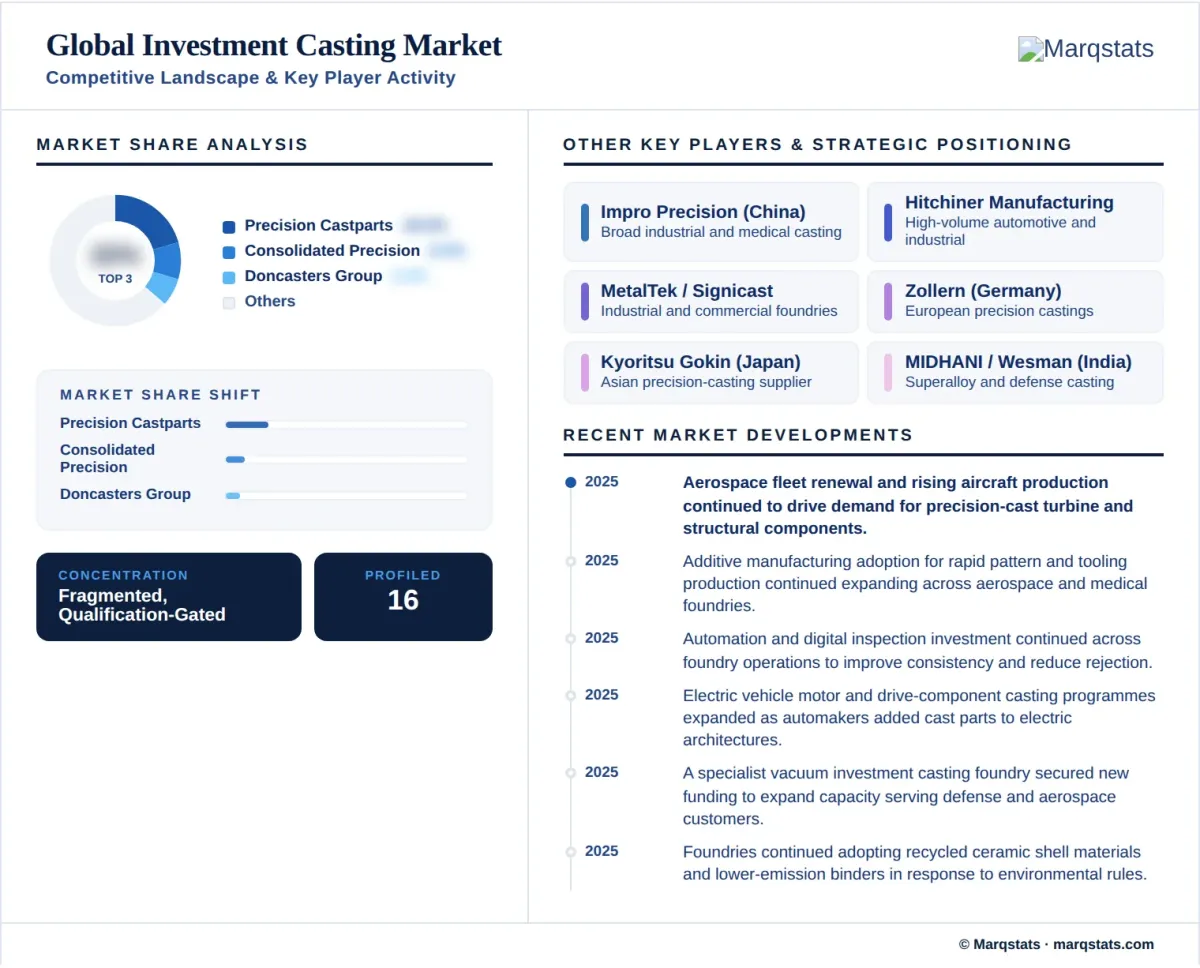This screenshot has height=968, width=1200.
Task: Click Asian precision-casting supplier description
Action: tap(706, 382)
